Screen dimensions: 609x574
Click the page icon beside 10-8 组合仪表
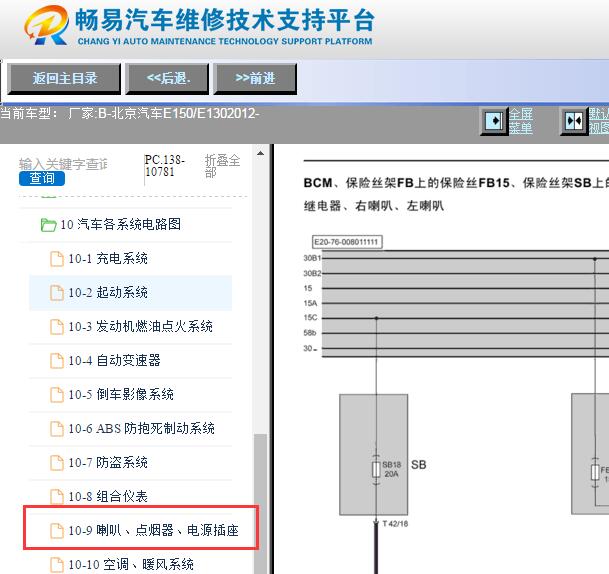57,497
